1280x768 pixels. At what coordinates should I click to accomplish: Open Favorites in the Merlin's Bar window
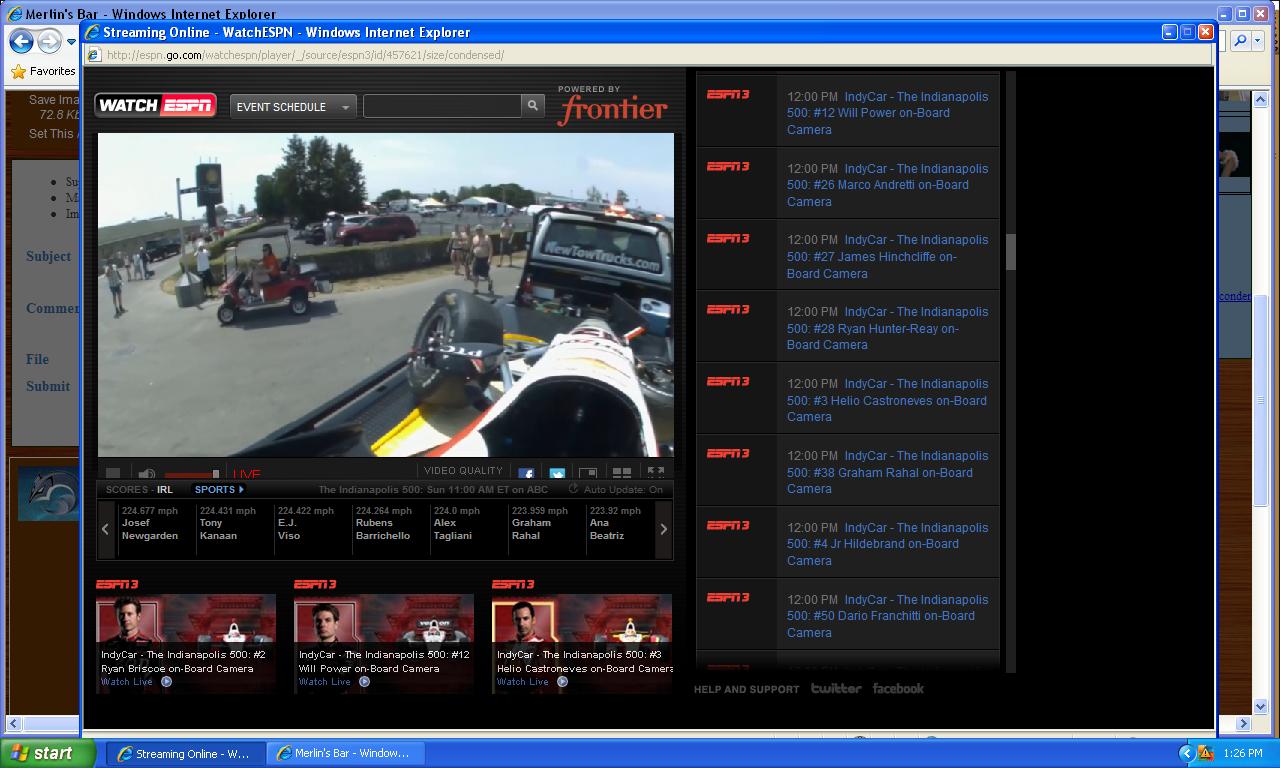click(43, 71)
